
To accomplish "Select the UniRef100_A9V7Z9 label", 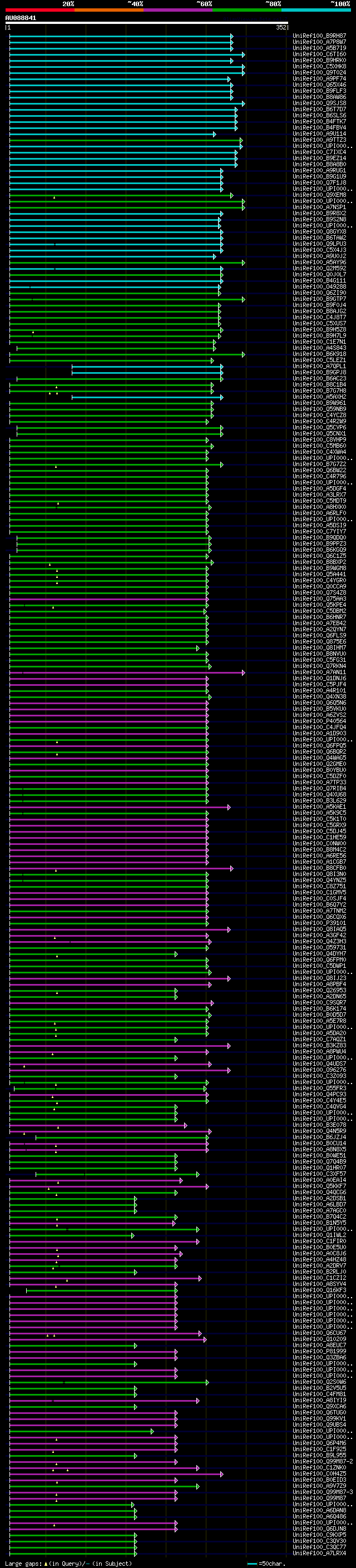I will tap(319, 1486).
